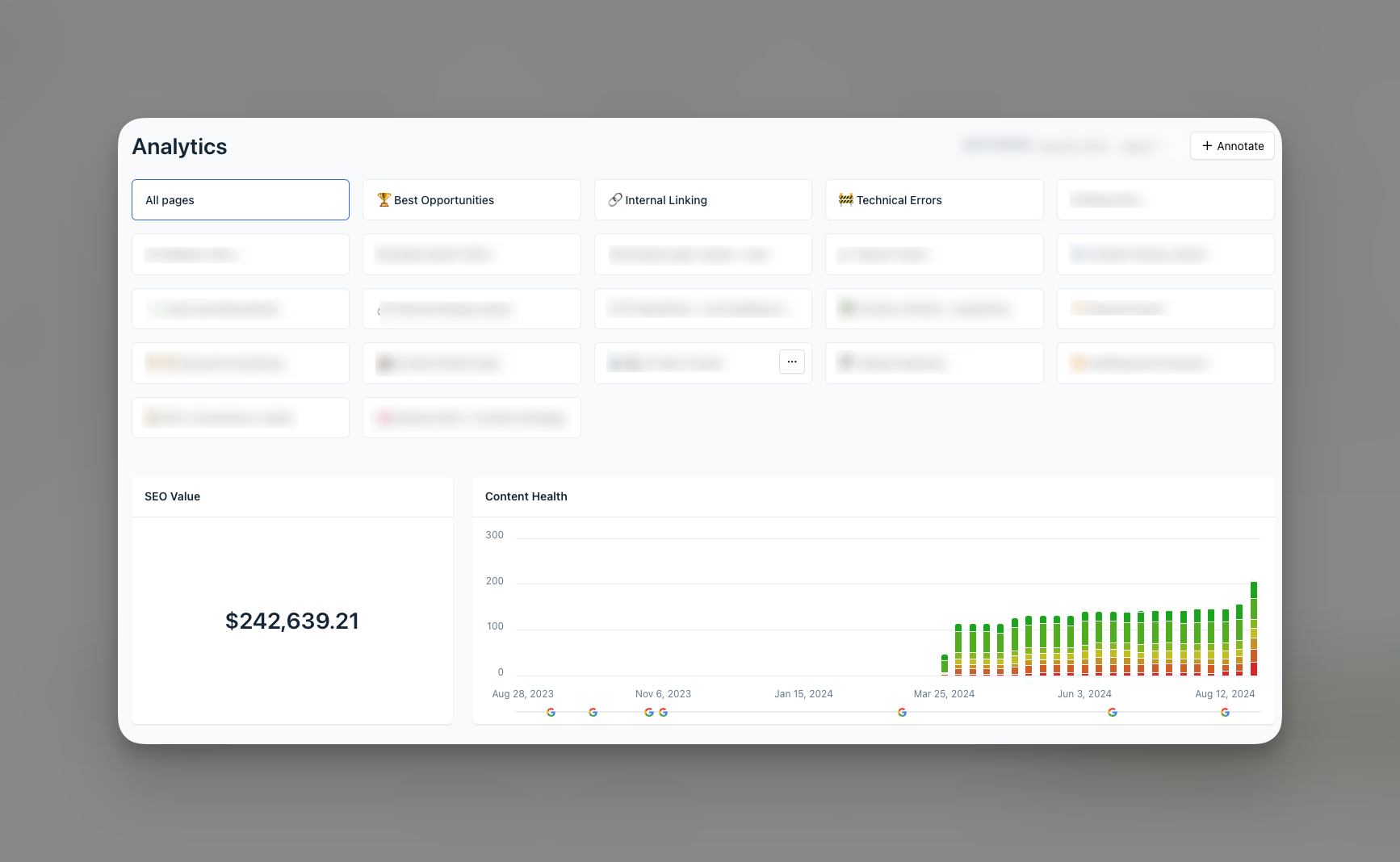
Task: Click the Annotate button
Action: pos(1232,146)
